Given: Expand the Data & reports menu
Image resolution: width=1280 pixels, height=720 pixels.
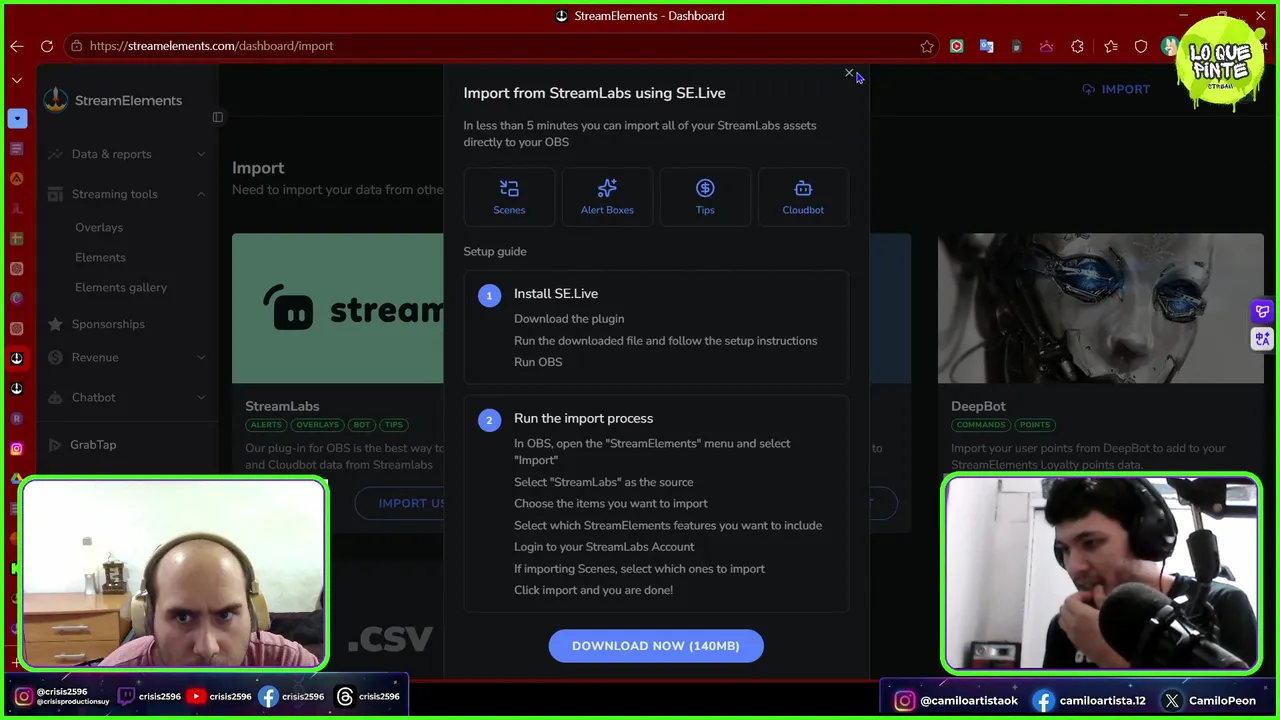Looking at the screenshot, I should [128, 154].
